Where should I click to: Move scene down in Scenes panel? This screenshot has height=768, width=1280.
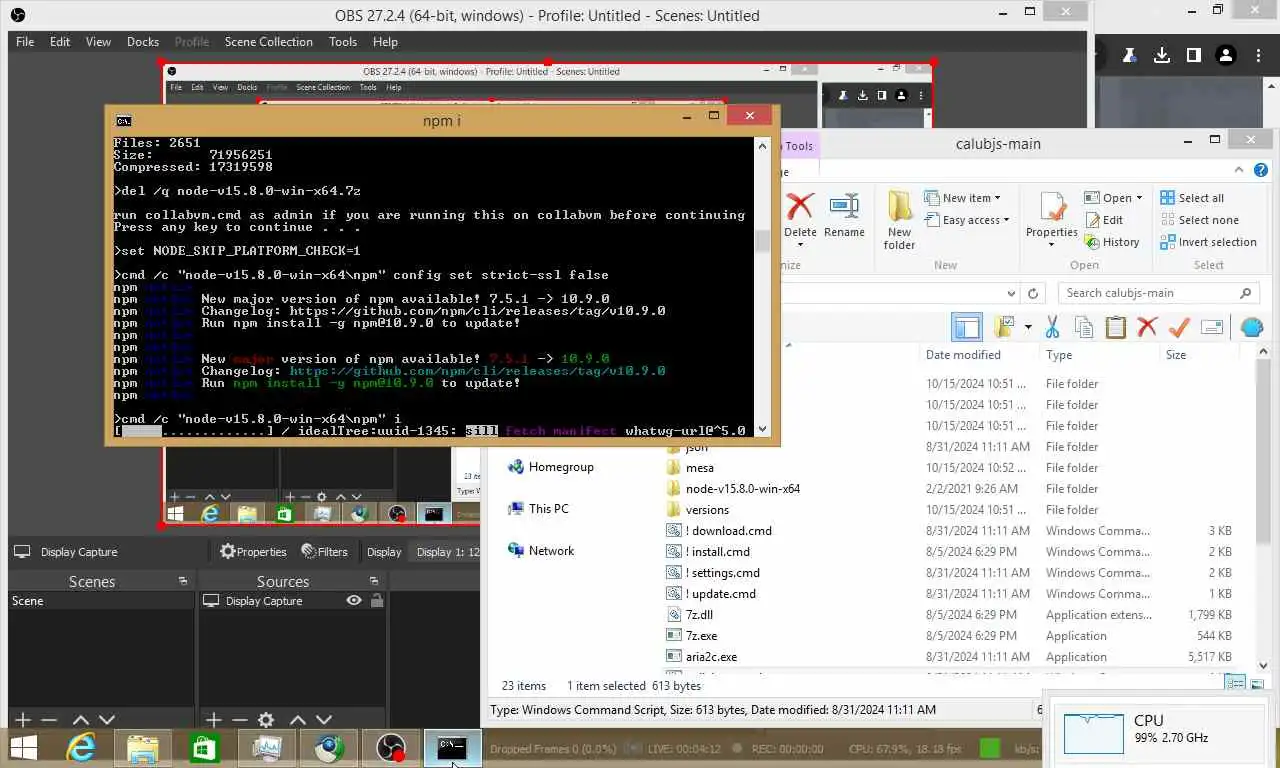click(107, 720)
